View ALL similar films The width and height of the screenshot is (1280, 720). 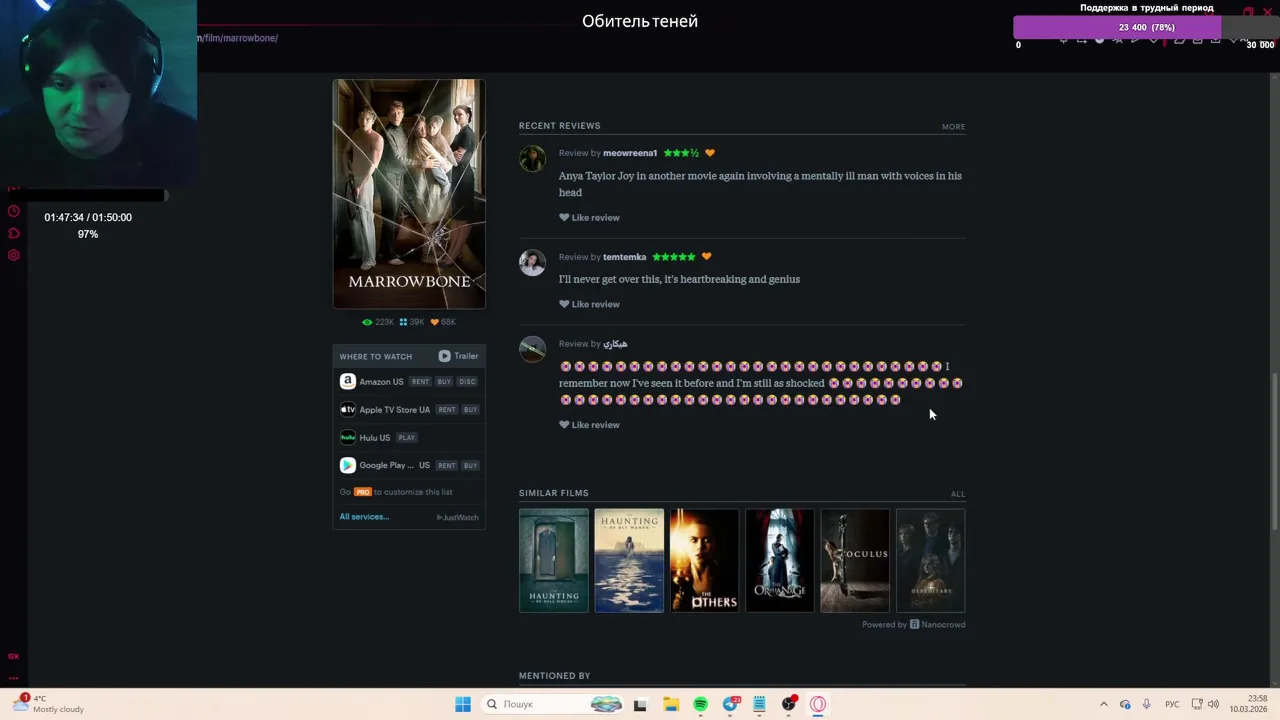point(958,494)
